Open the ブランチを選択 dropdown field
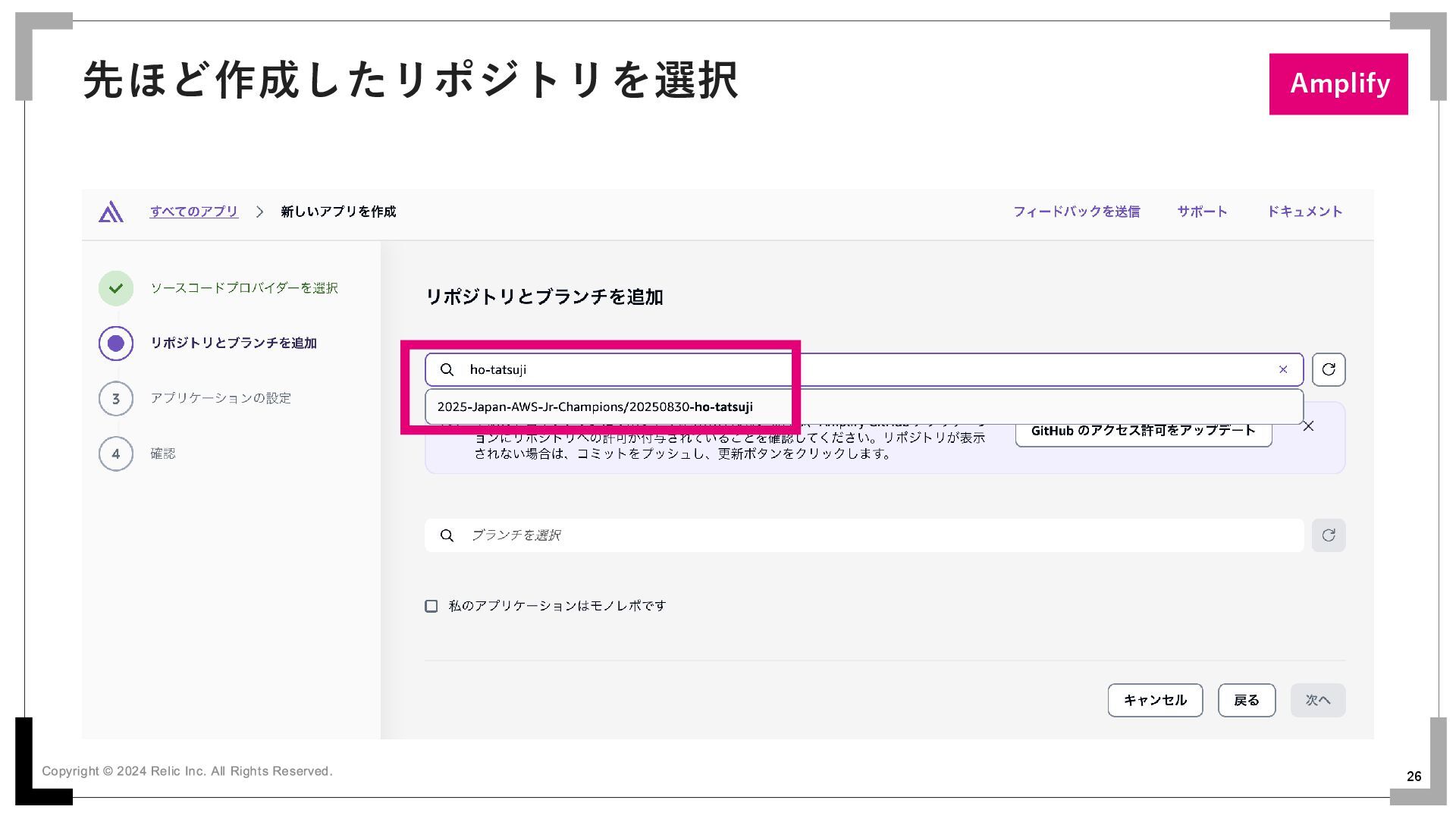The image size is (1456, 819). coord(864,535)
